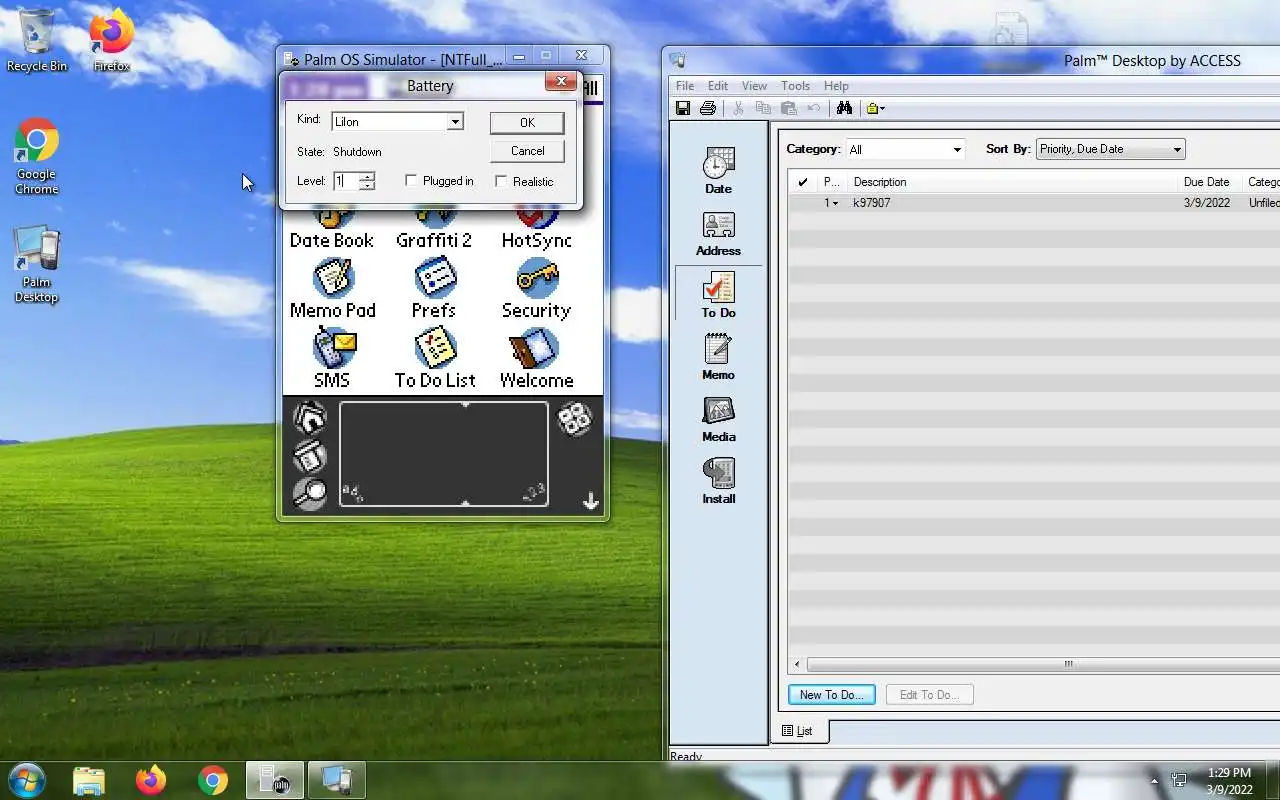1280x800 pixels.
Task: Select the Palm Desktop shortcut on desktop
Action: pyautogui.click(x=37, y=265)
